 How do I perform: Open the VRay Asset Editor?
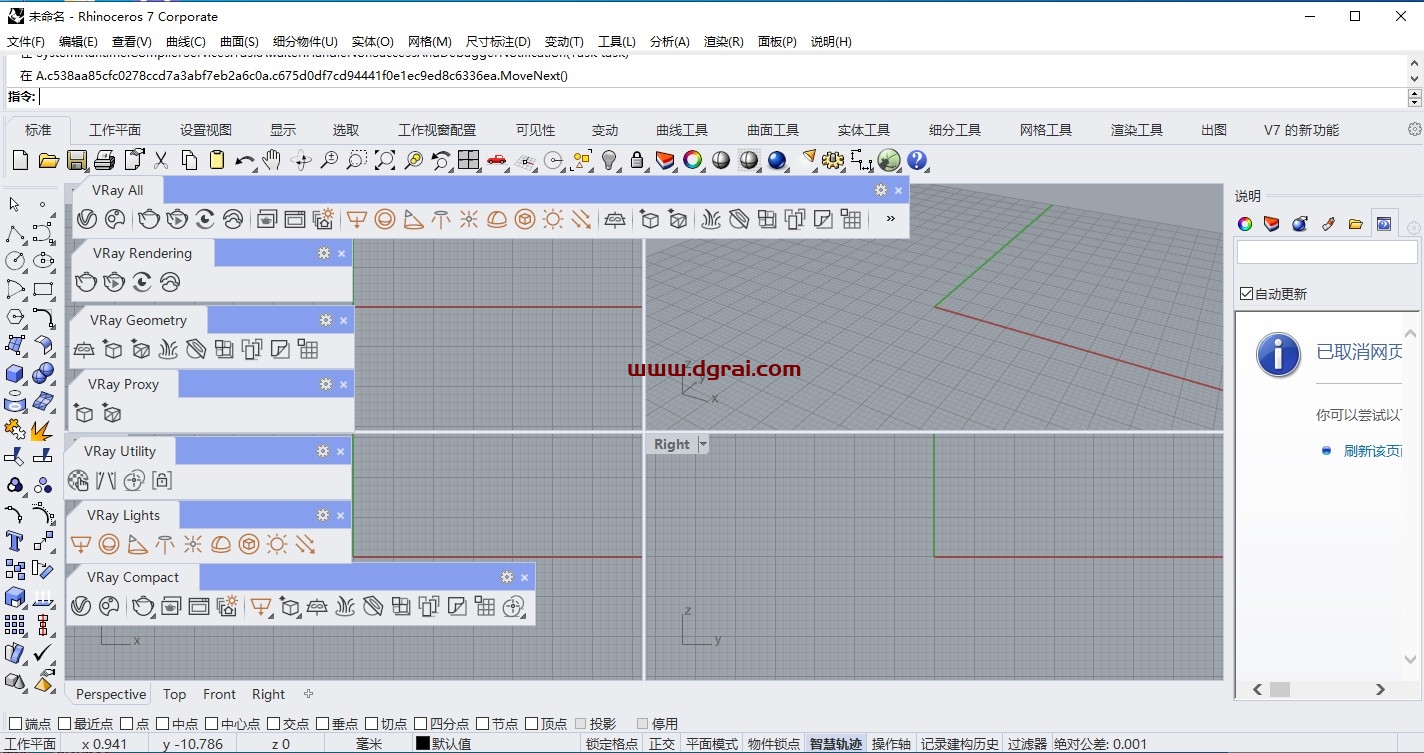click(x=87, y=219)
